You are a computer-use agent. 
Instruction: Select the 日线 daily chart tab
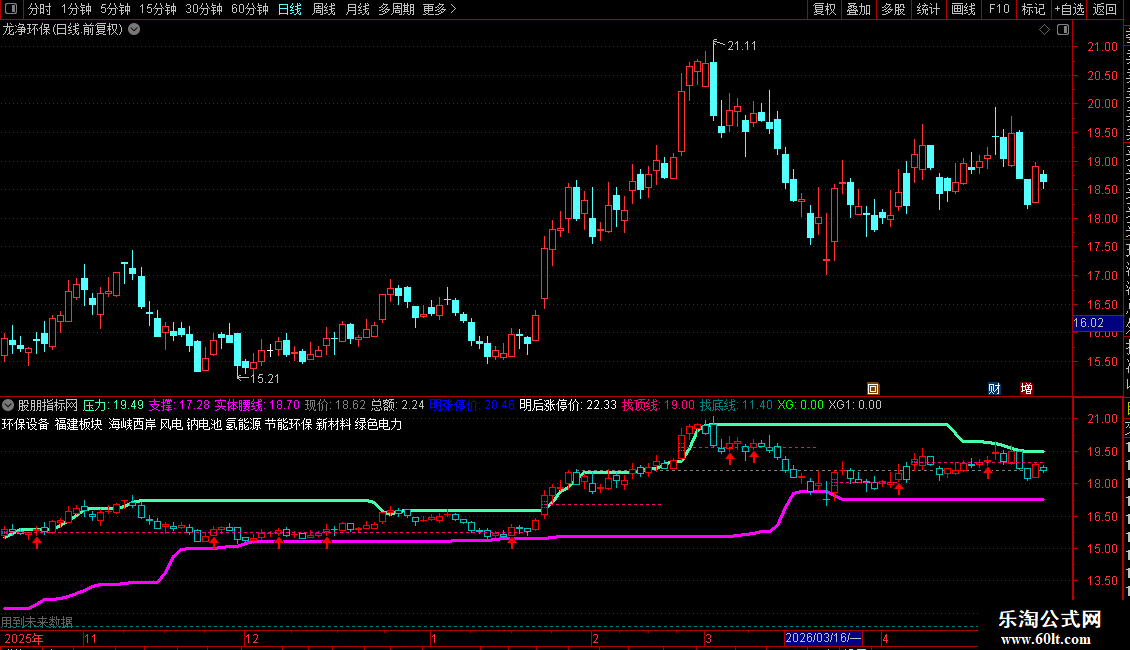point(290,9)
